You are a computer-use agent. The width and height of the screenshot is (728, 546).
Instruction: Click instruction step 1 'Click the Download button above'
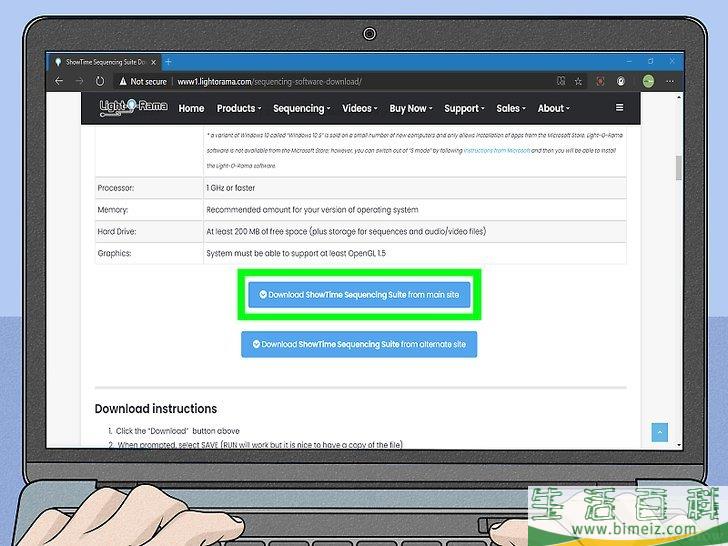(x=177, y=431)
